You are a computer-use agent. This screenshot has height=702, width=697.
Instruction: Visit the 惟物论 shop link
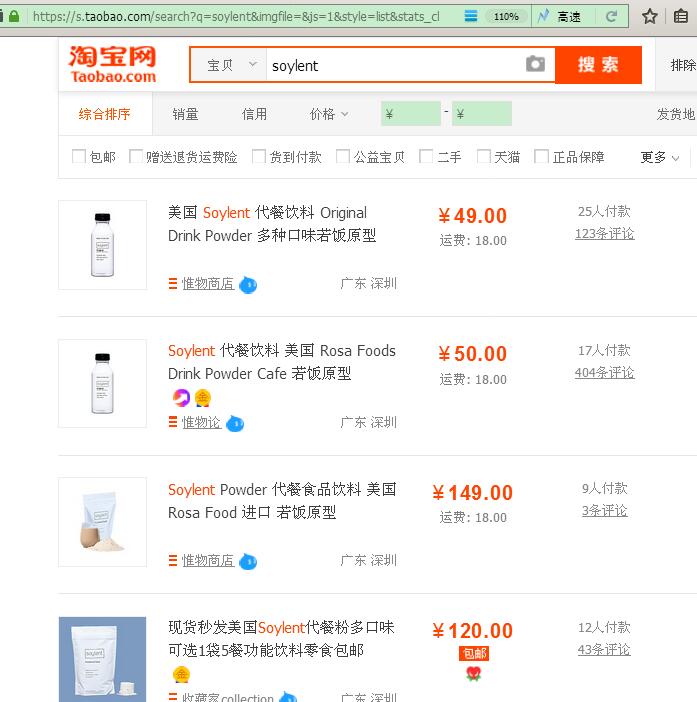point(201,422)
